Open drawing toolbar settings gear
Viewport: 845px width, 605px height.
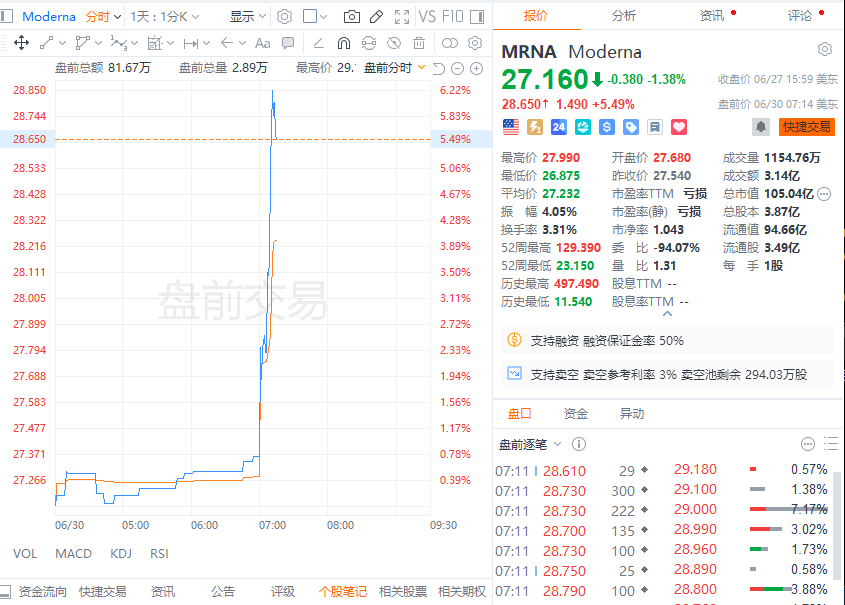[x=475, y=43]
